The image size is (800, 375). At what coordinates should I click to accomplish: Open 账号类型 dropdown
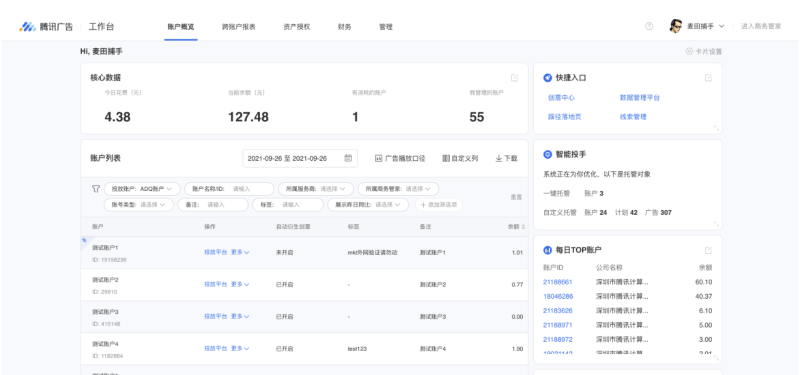tap(139, 205)
